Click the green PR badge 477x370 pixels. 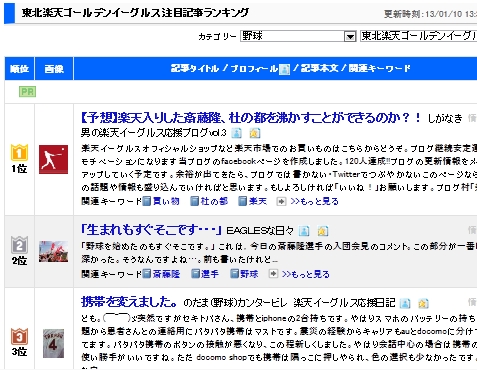tap(27, 92)
